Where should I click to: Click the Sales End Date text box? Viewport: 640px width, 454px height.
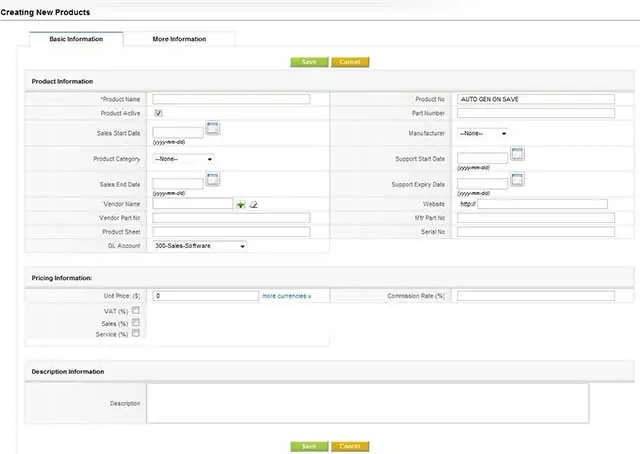coord(178,184)
